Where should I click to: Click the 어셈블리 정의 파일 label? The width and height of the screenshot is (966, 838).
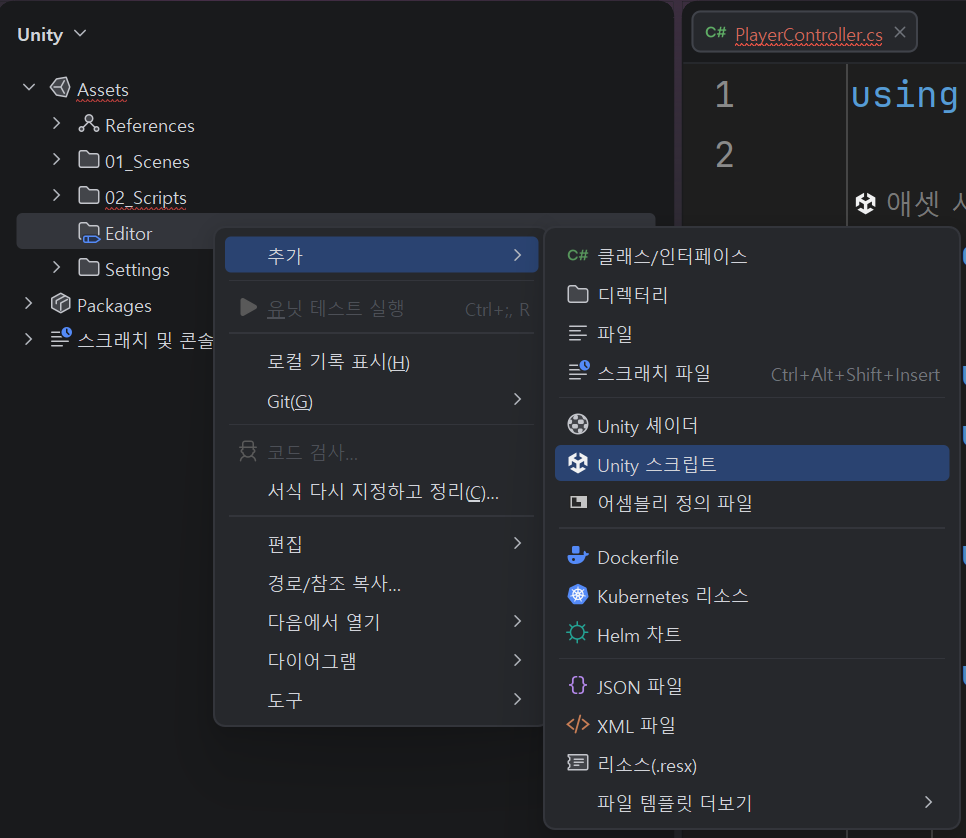[675, 503]
